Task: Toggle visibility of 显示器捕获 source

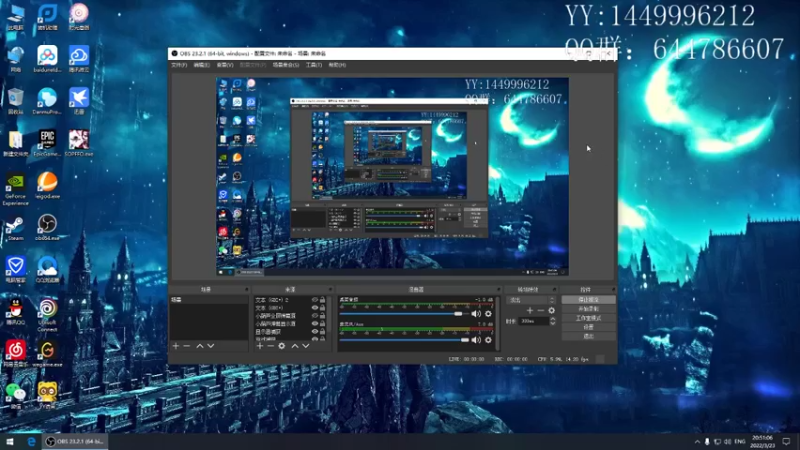Action: click(x=315, y=331)
